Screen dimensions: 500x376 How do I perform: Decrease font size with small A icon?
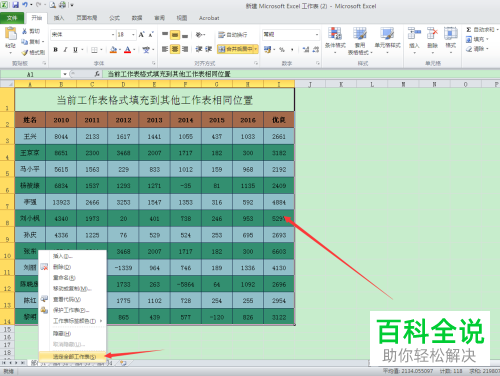coord(151,34)
